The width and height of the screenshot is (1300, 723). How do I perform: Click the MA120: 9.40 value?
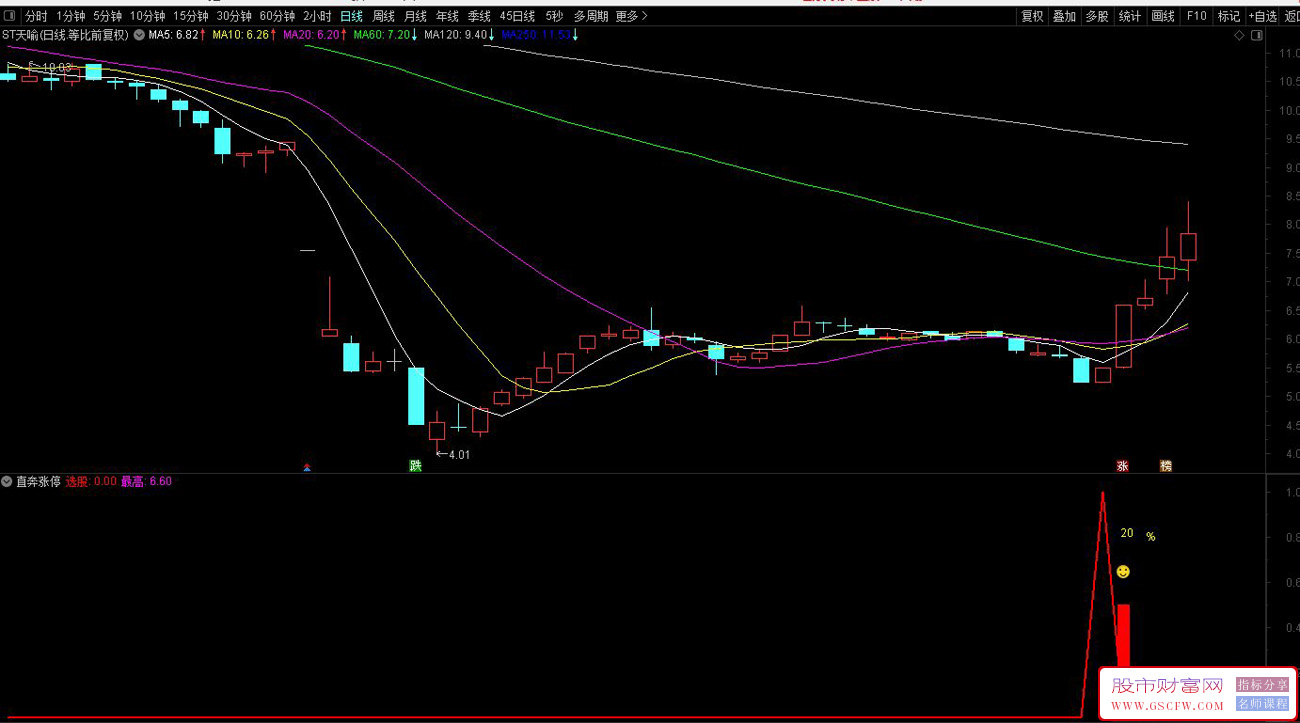pos(459,35)
